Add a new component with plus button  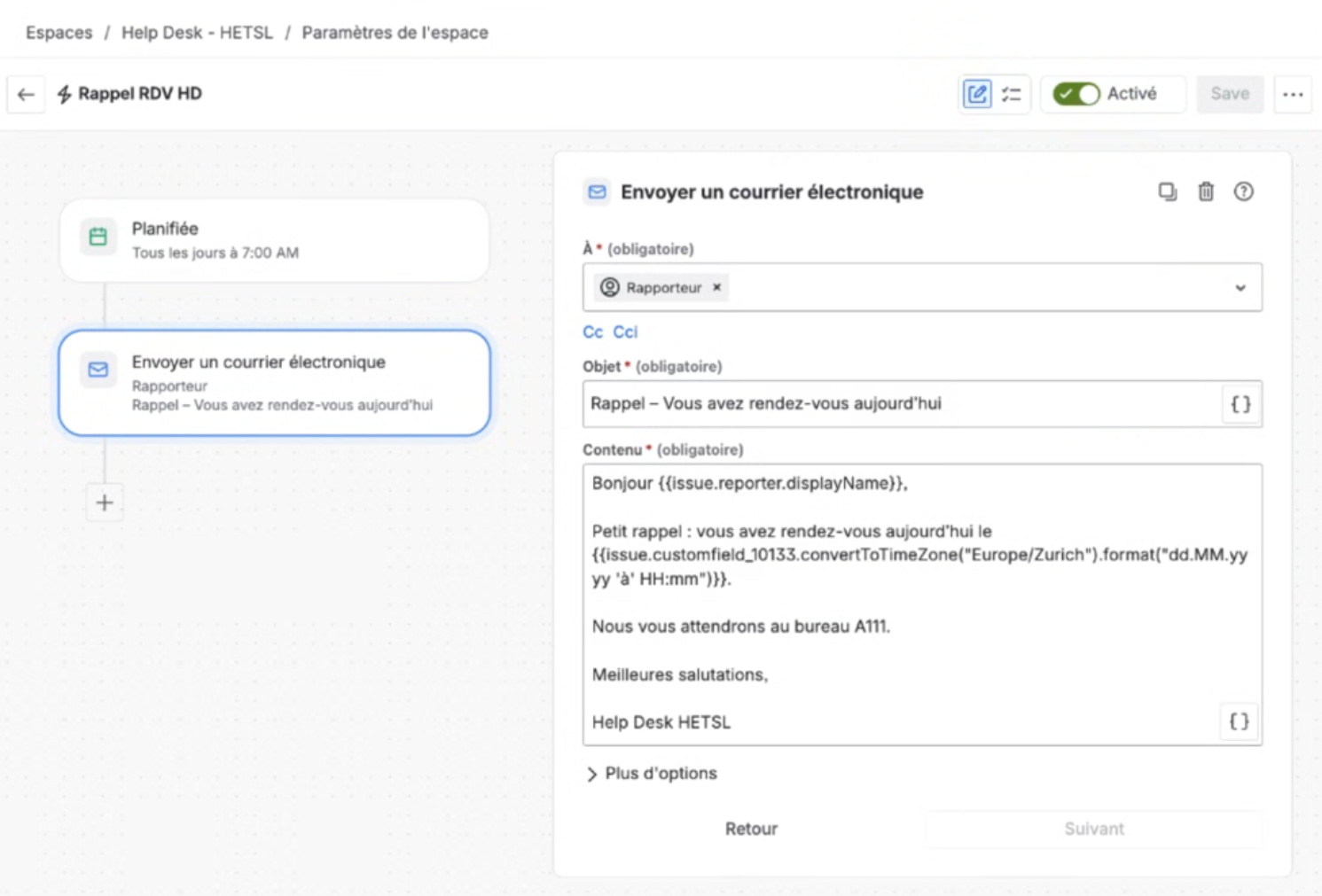(x=105, y=503)
